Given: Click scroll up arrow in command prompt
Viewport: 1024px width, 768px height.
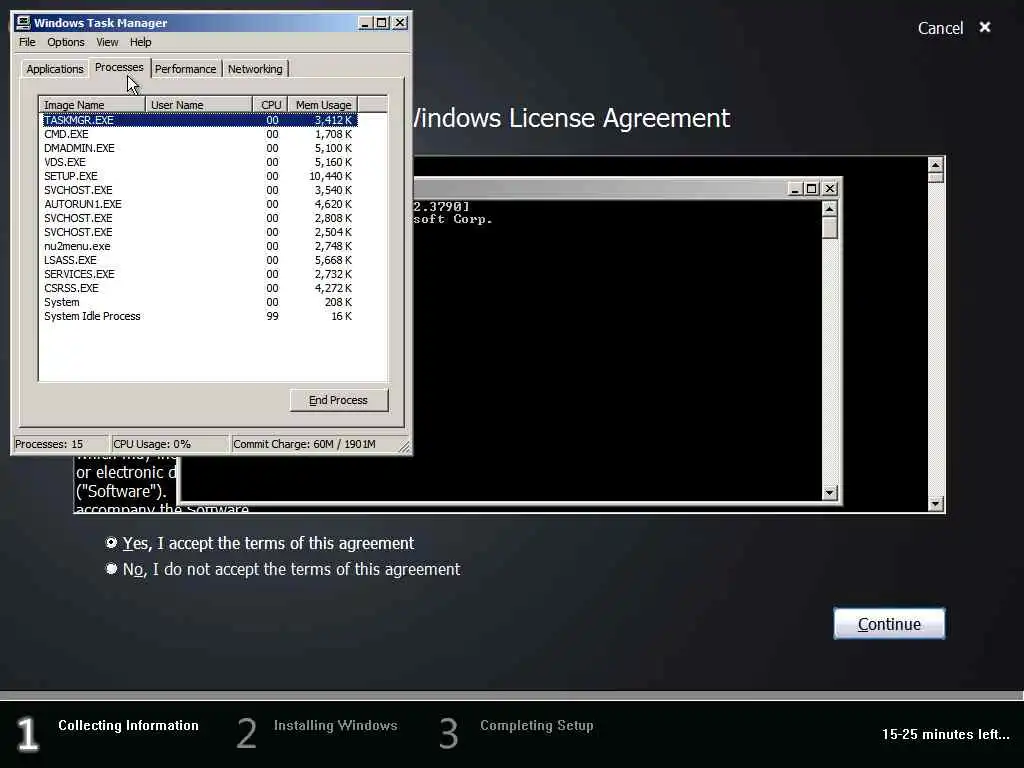Looking at the screenshot, I should [x=829, y=209].
